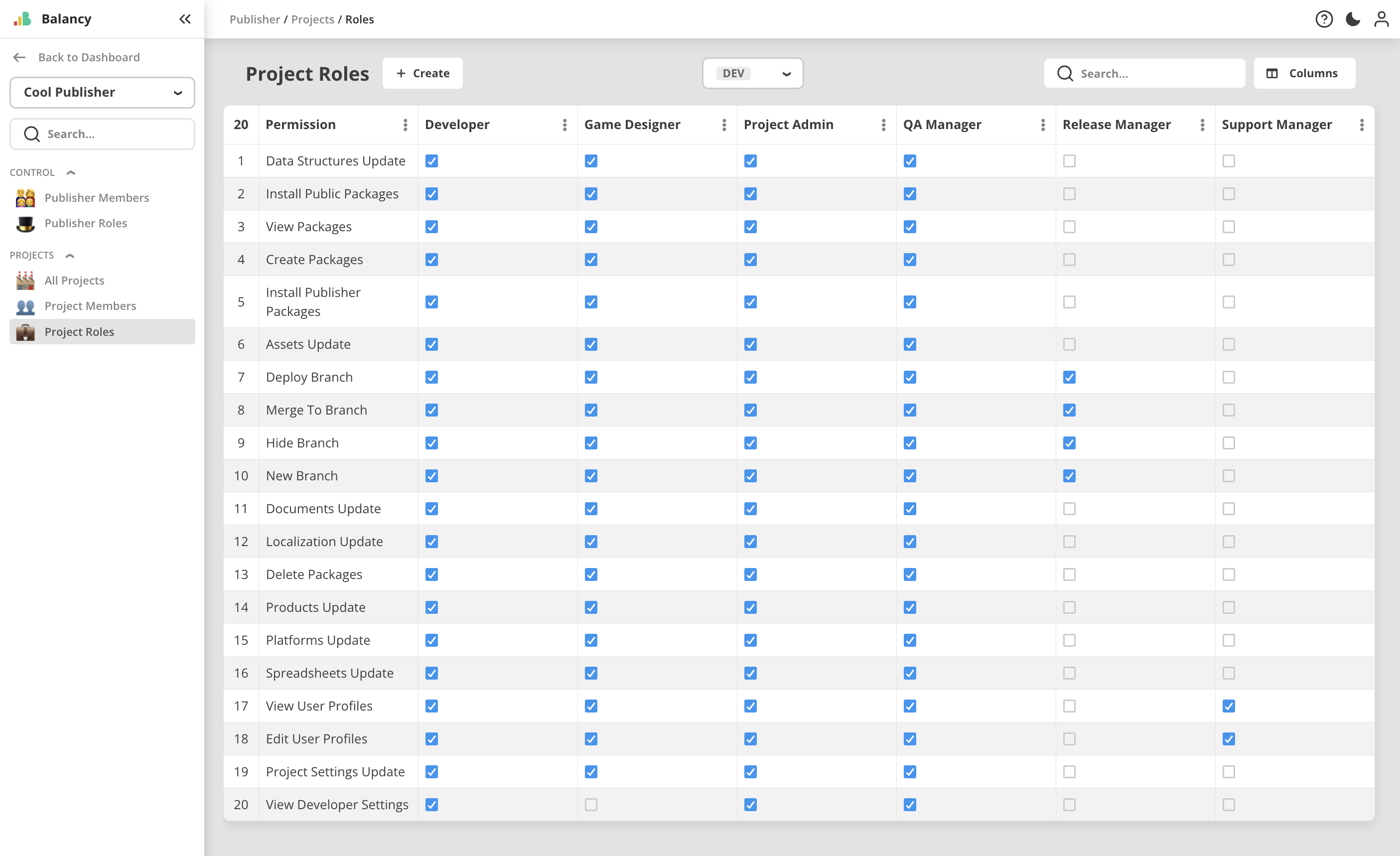This screenshot has width=1400, height=856.
Task: Open the Publisher Members page
Action: point(97,197)
